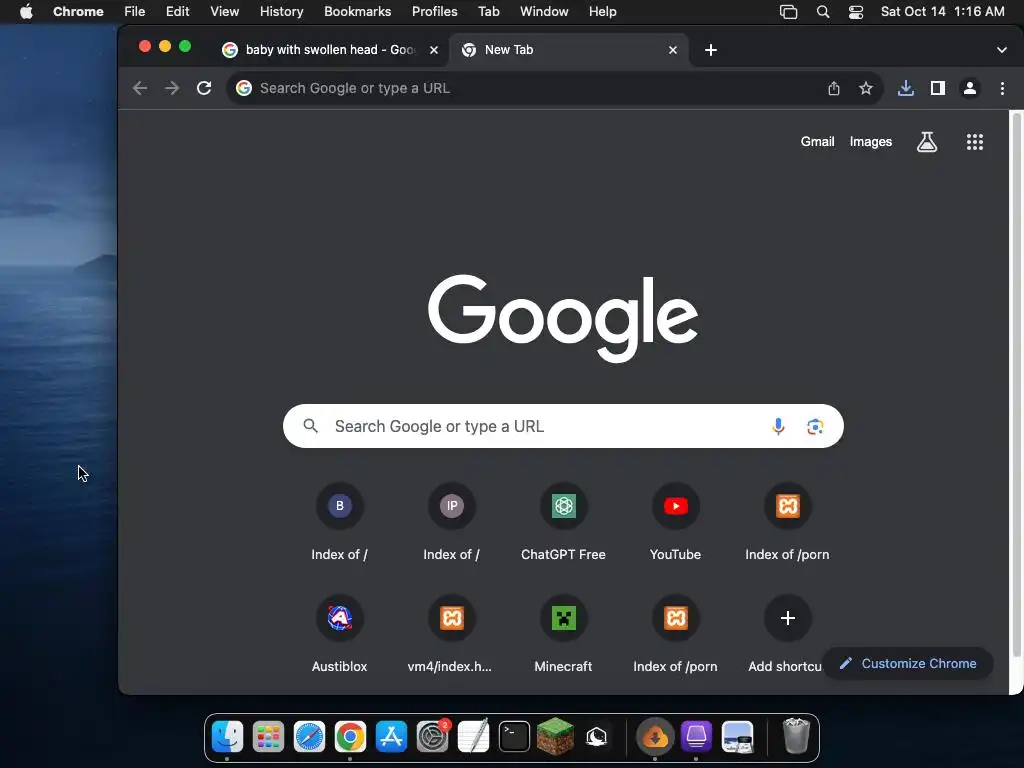Viewport: 1024px width, 768px height.
Task: Open the Chrome application menu
Action: coord(78,12)
